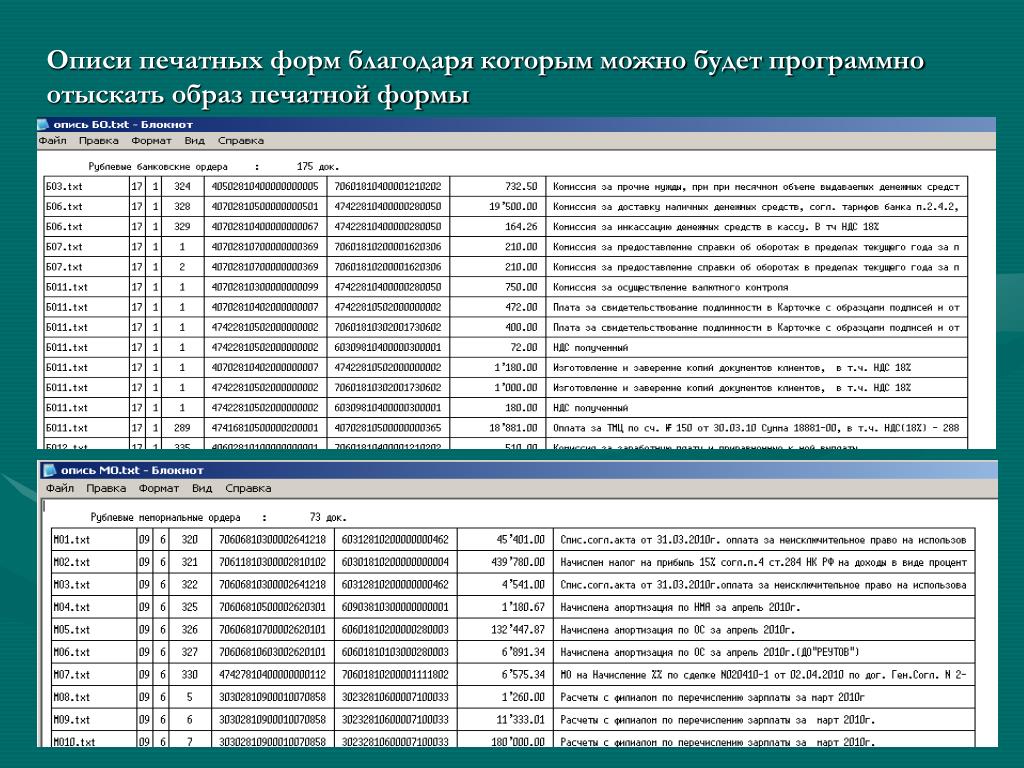Click amount 132'447.87 in МО list
Image resolution: width=1024 pixels, height=768 pixels.
pos(518,630)
